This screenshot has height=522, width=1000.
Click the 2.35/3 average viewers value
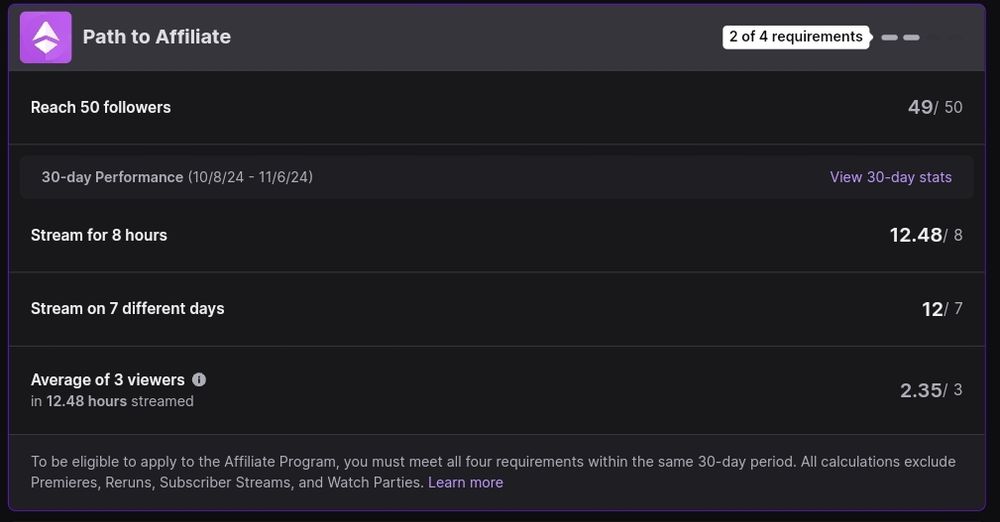pos(930,390)
